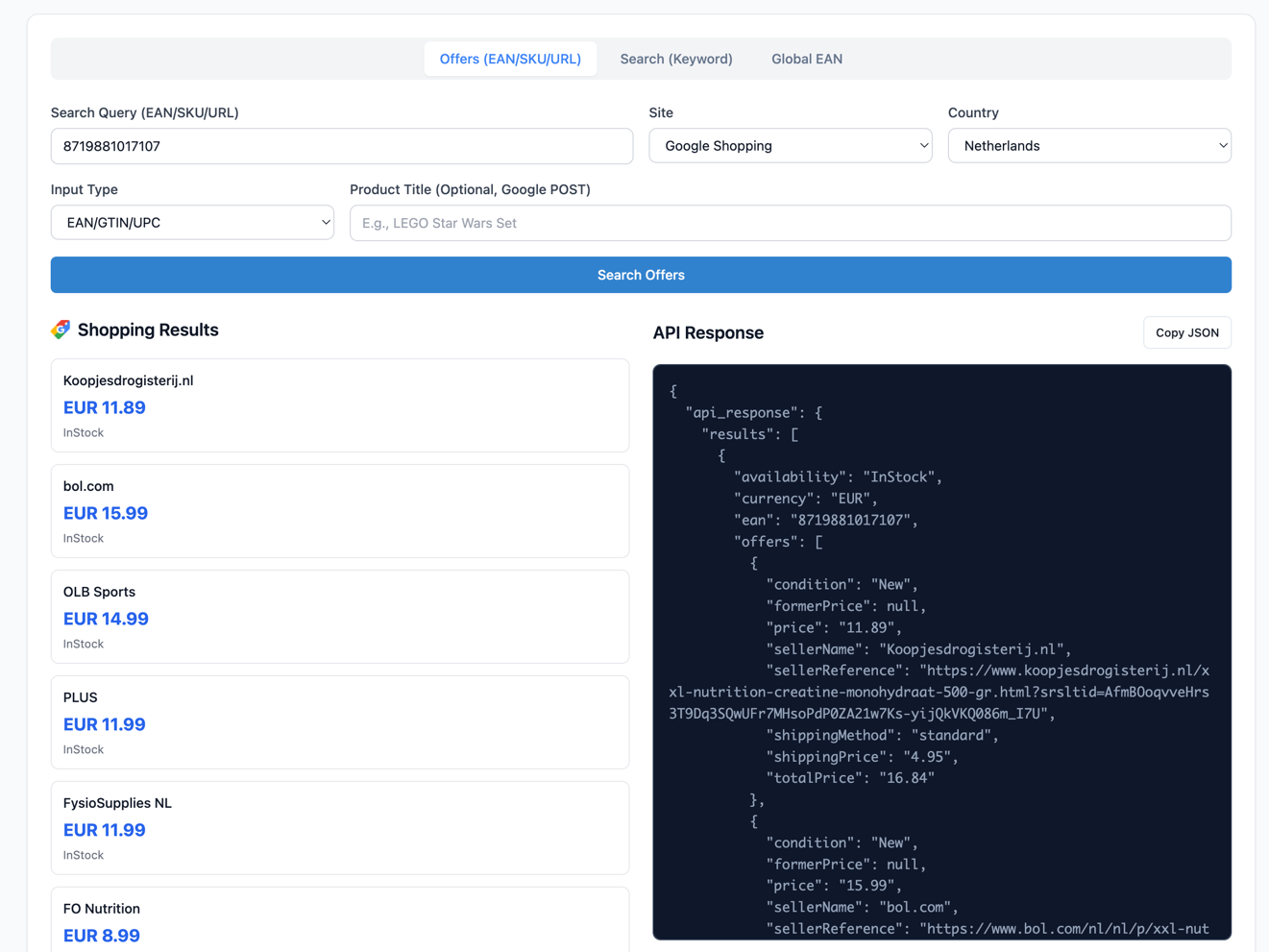
Task: Expand the Country dropdown set to Netherlands
Action: coord(1089,146)
